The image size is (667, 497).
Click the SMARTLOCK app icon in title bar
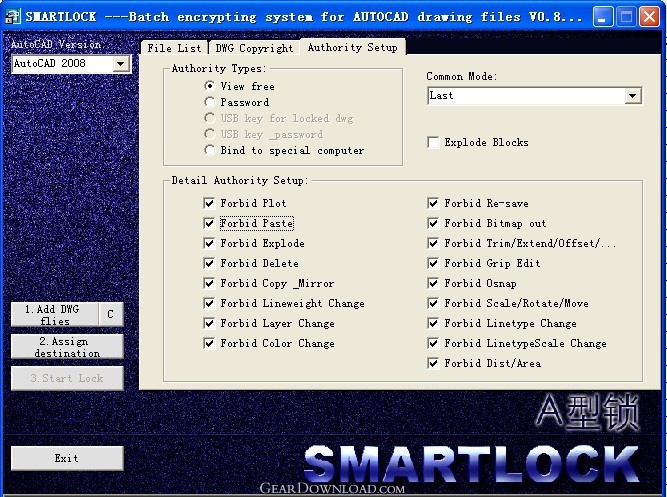click(x=12, y=17)
